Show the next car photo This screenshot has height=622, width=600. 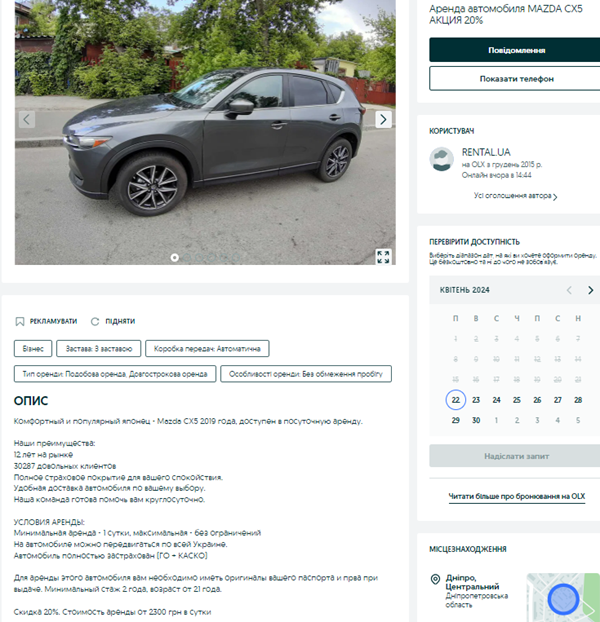(383, 119)
